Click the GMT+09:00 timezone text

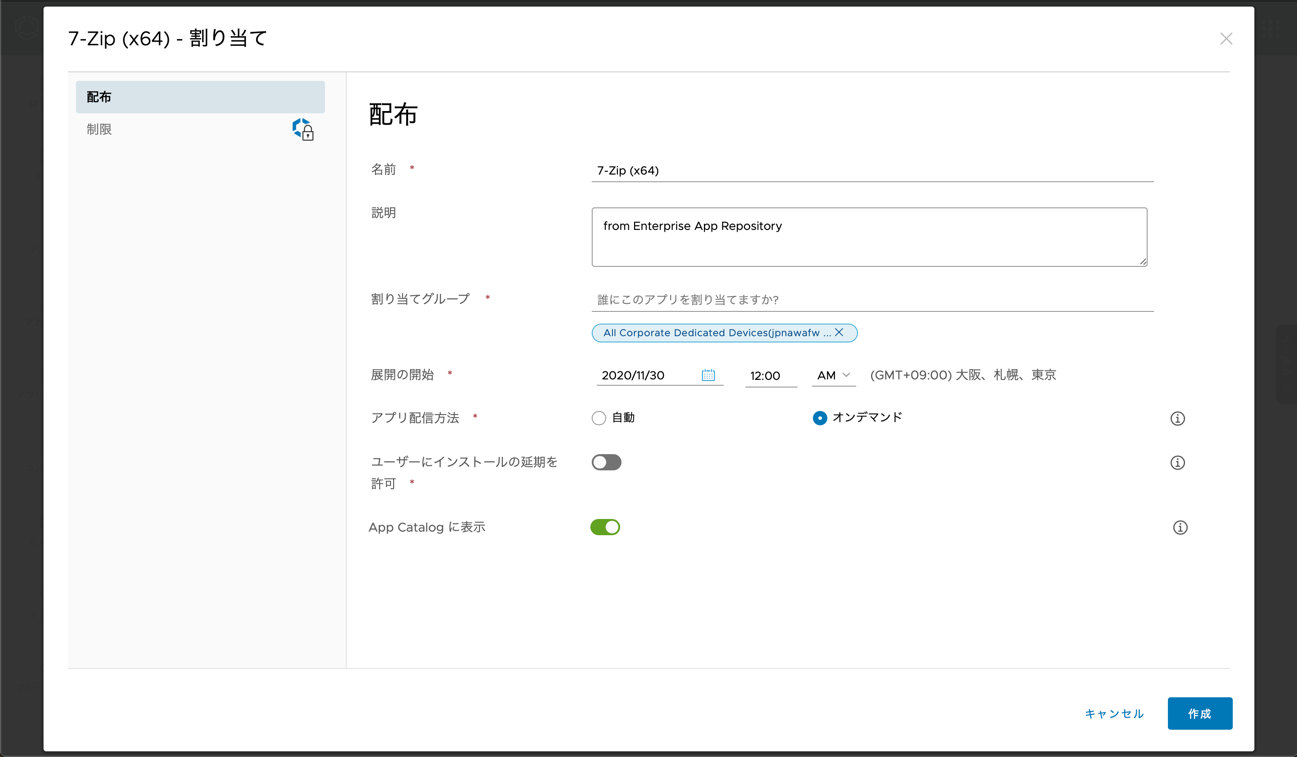click(x=963, y=375)
